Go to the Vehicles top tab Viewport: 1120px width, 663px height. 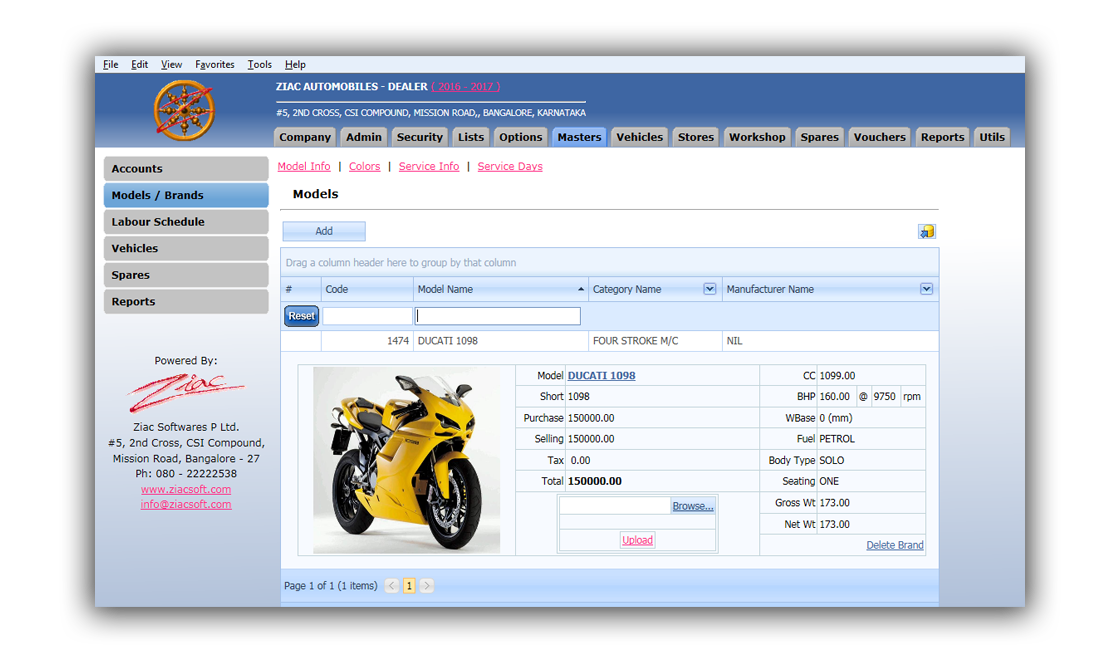(x=639, y=137)
